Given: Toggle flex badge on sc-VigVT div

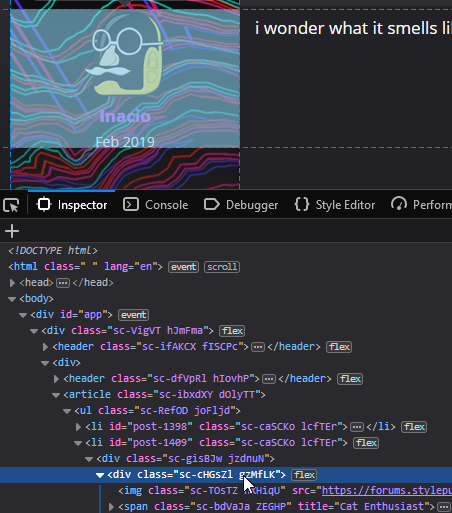Looking at the screenshot, I should pyautogui.click(x=232, y=331).
